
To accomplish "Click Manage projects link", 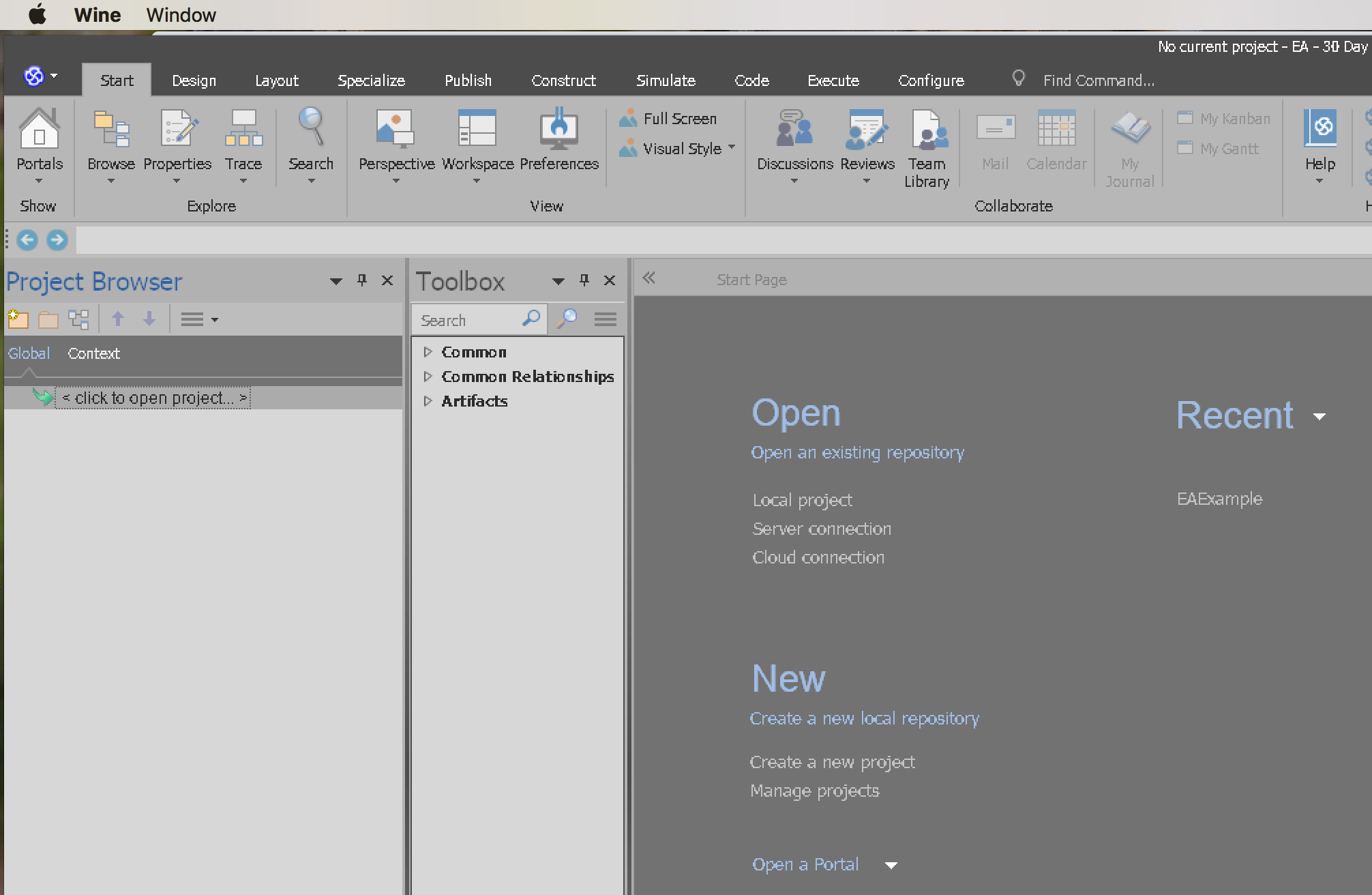I will [x=815, y=791].
